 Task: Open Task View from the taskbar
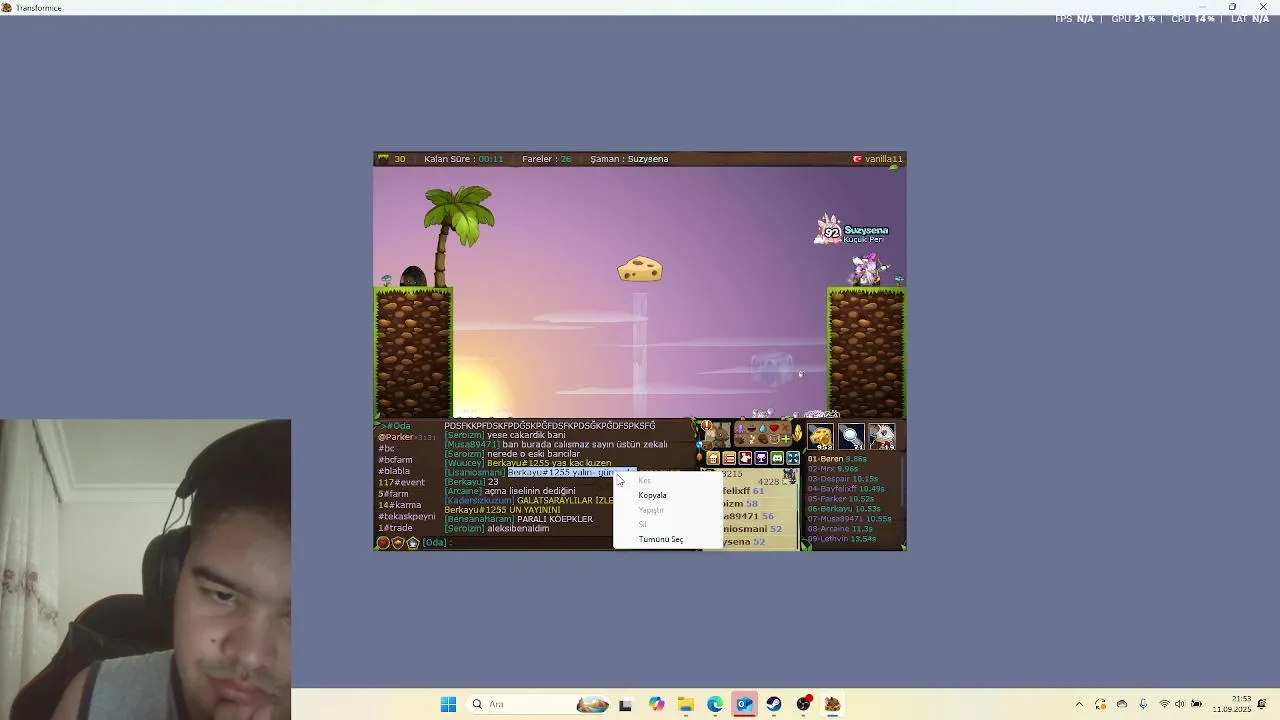625,704
